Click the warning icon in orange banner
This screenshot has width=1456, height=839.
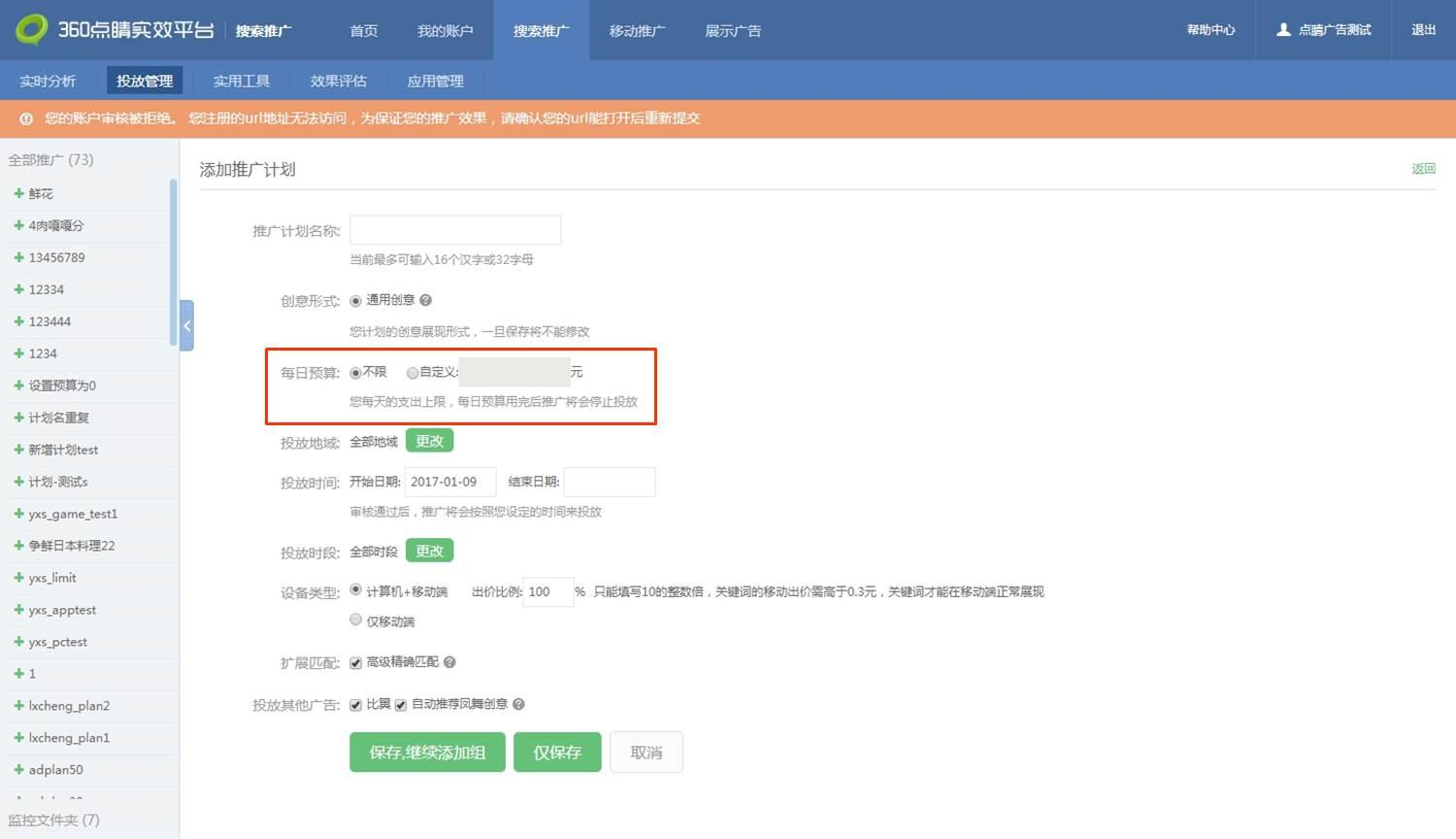click(26, 118)
